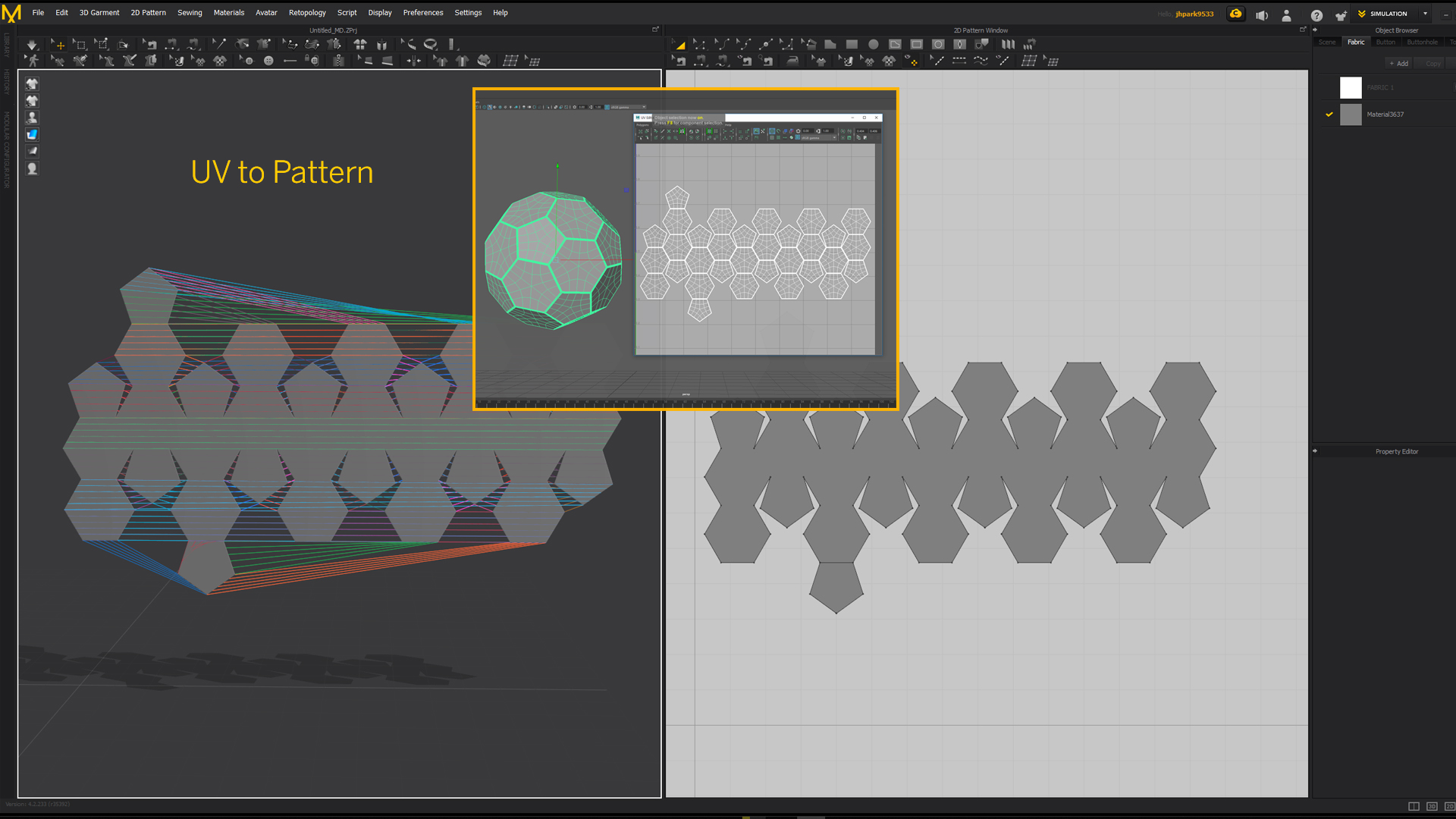Expand the Fabric tab in Object Browser
Screen dimensions: 1456x819
pyautogui.click(x=1356, y=42)
